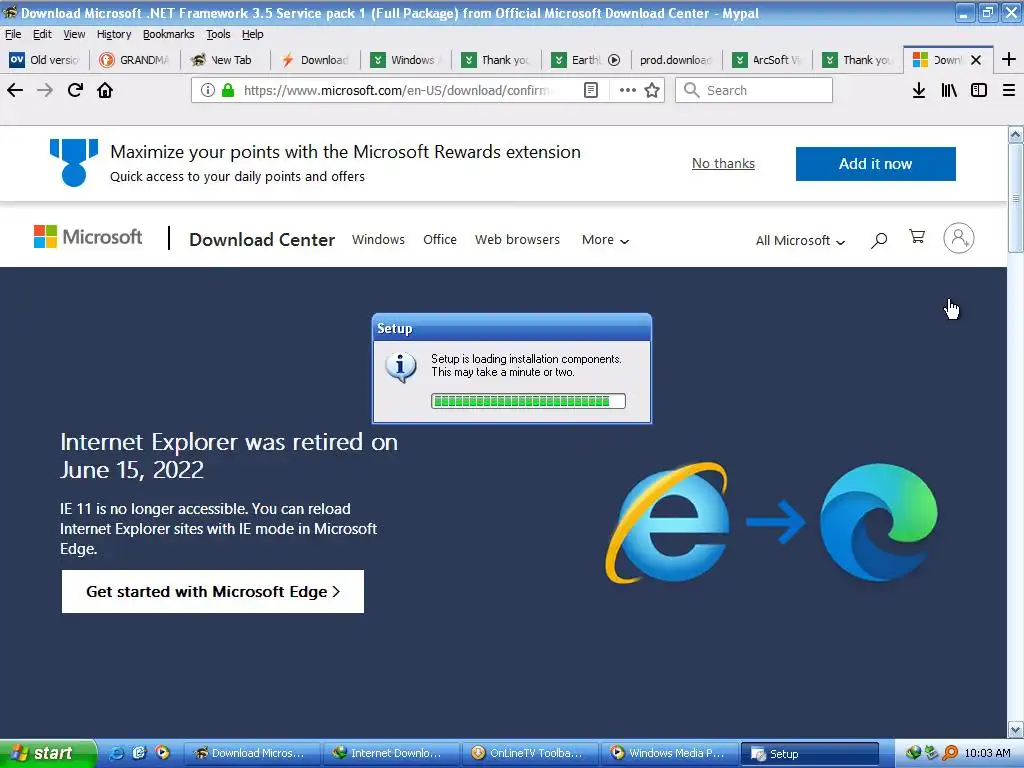This screenshot has height=768, width=1024.
Task: Switch to Windows Media Player taskbar item
Action: [669, 754]
